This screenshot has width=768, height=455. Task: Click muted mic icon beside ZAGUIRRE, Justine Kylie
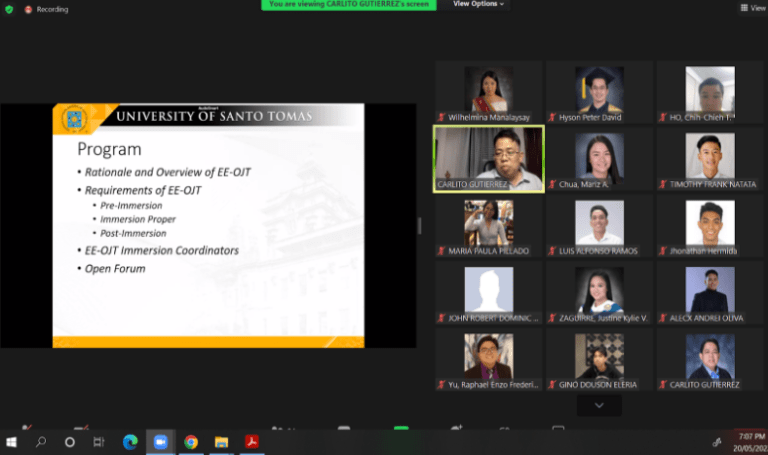(552, 318)
